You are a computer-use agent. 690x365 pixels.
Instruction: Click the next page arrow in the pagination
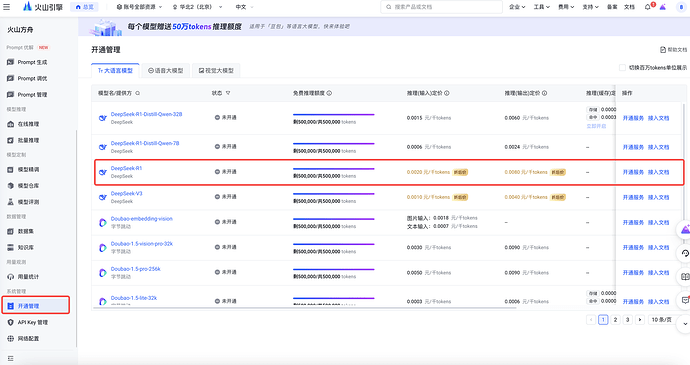640,320
